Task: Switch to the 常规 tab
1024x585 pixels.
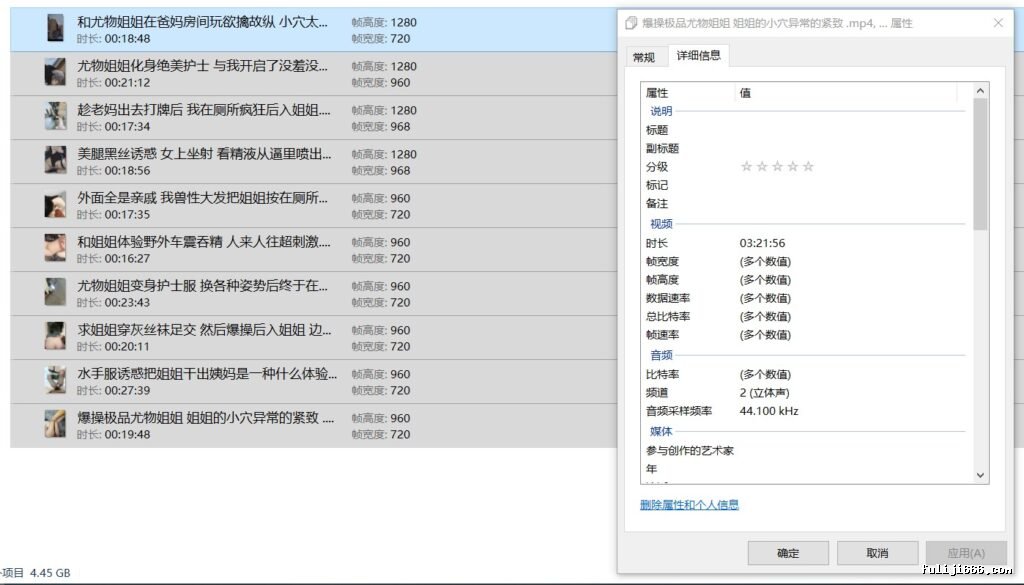Action: tap(644, 57)
